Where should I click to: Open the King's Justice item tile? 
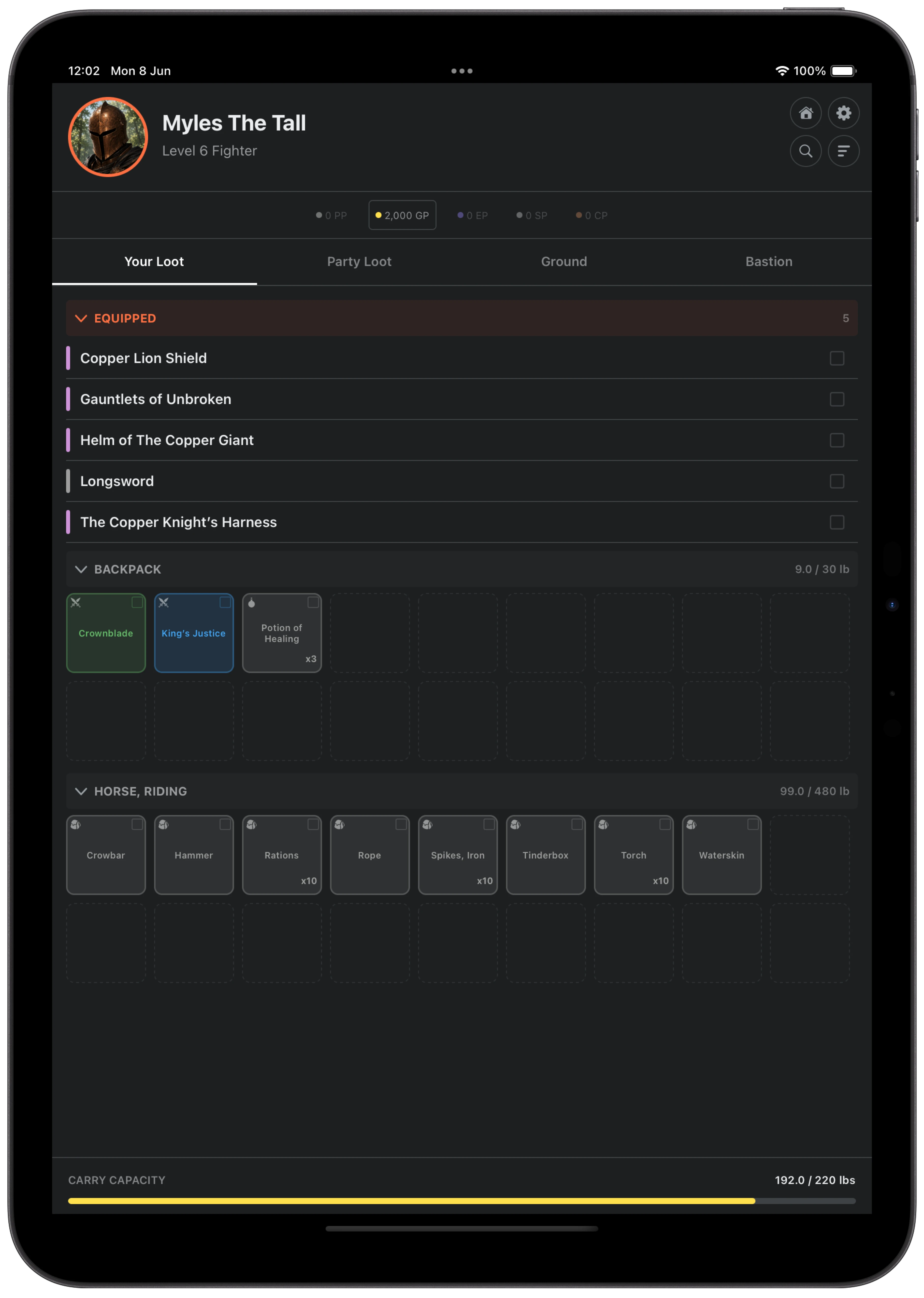pos(194,633)
